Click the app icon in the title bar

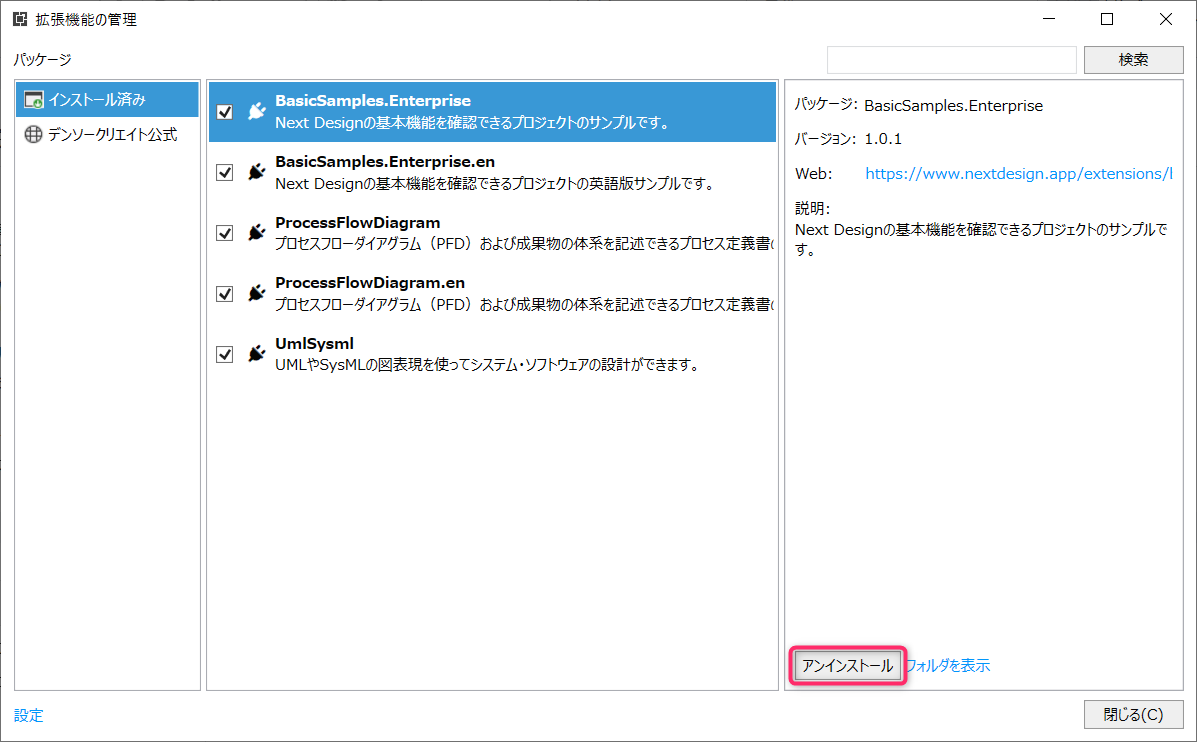click(20, 19)
